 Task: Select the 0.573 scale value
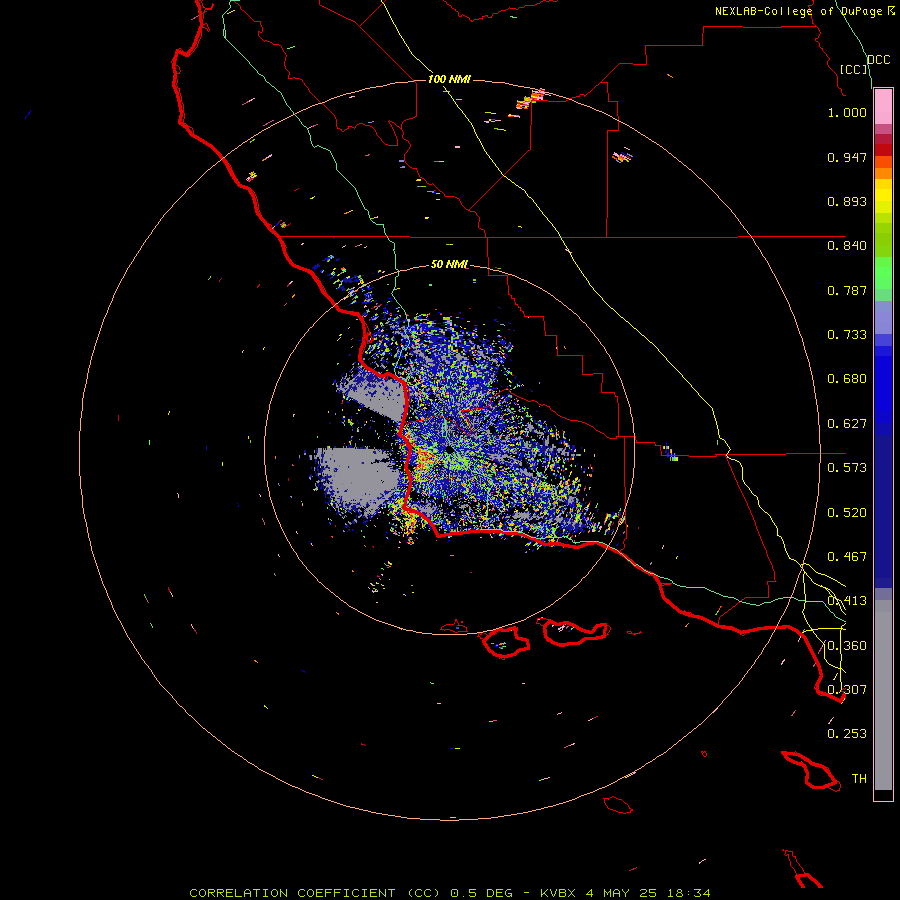(847, 468)
